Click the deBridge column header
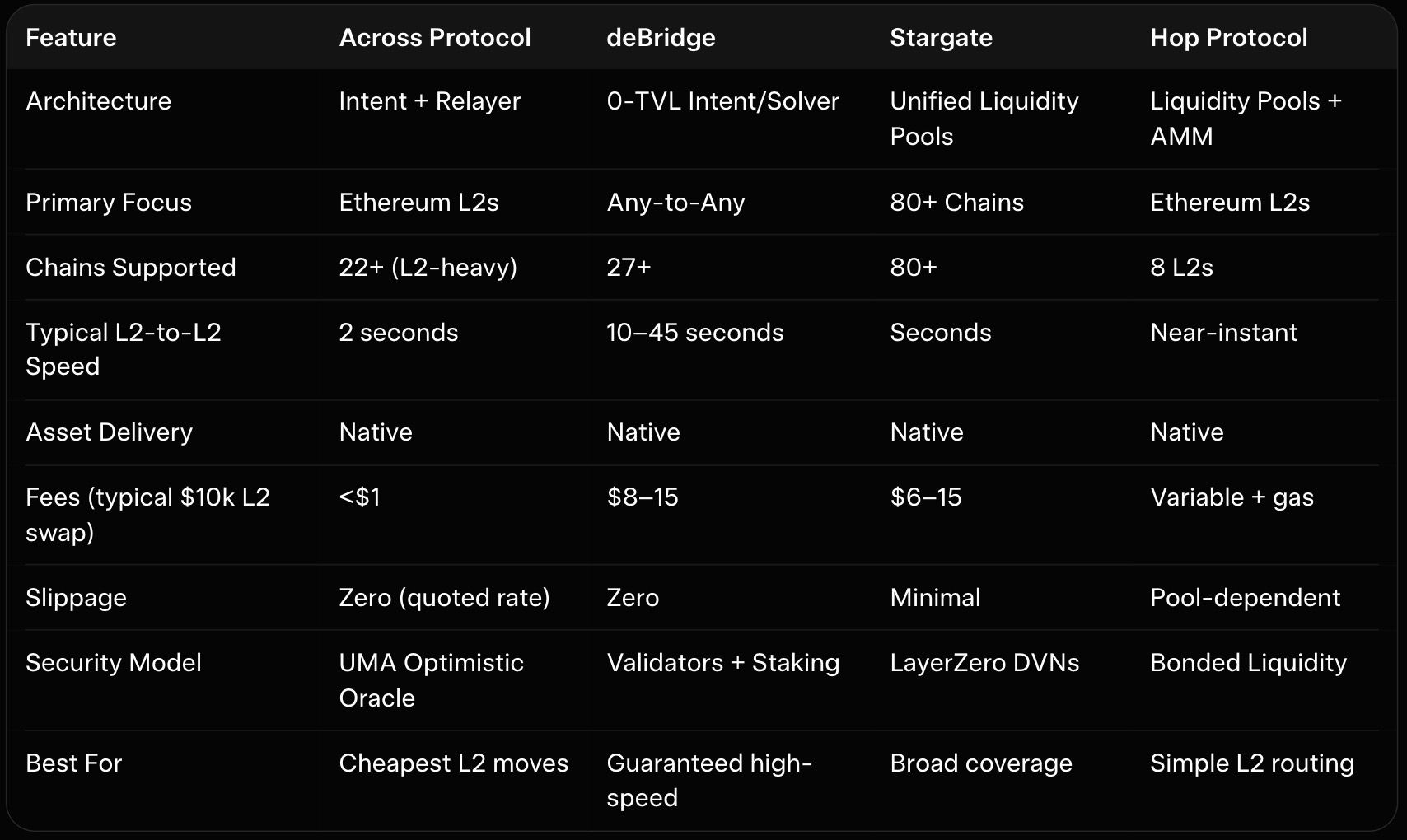Screen dimensions: 1407x840 [x=661, y=38]
